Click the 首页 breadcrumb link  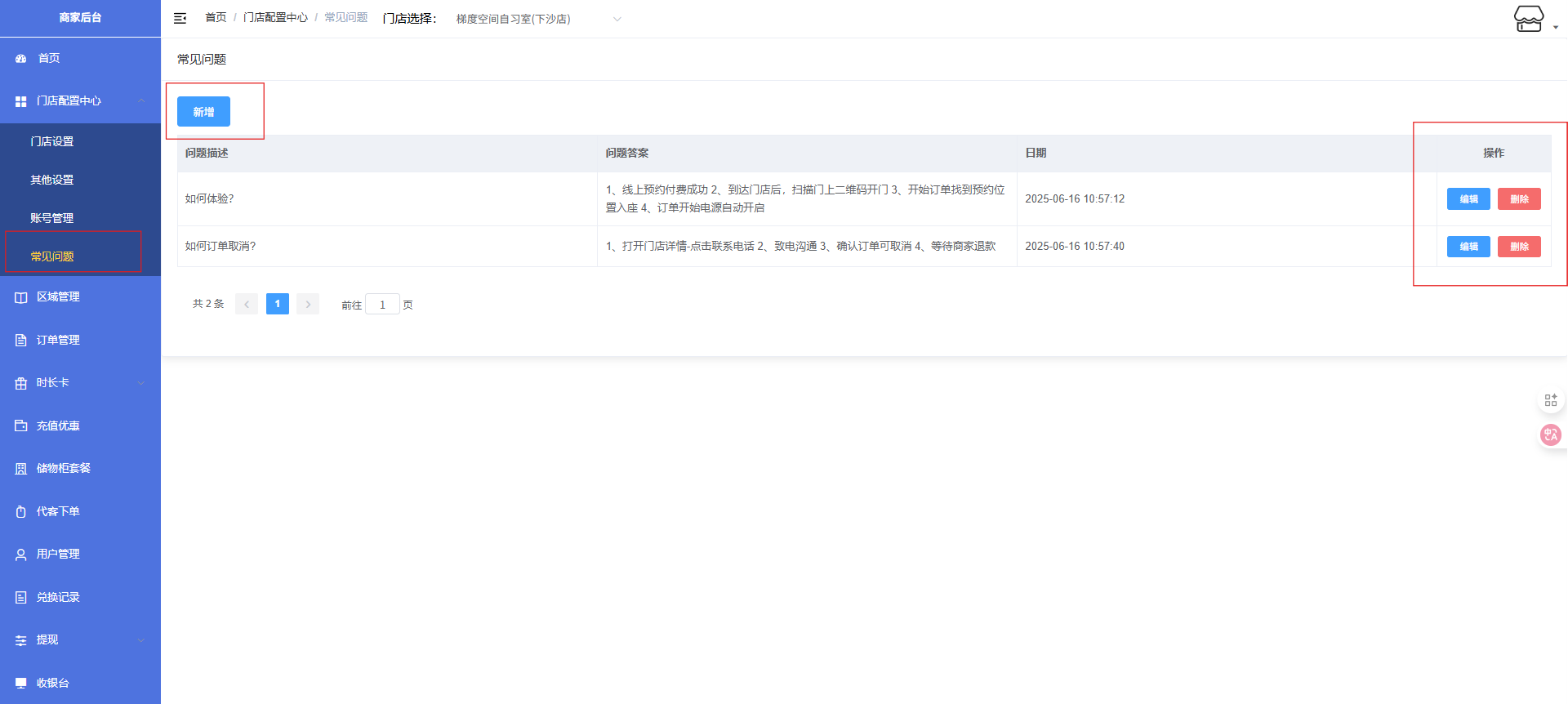coord(216,17)
